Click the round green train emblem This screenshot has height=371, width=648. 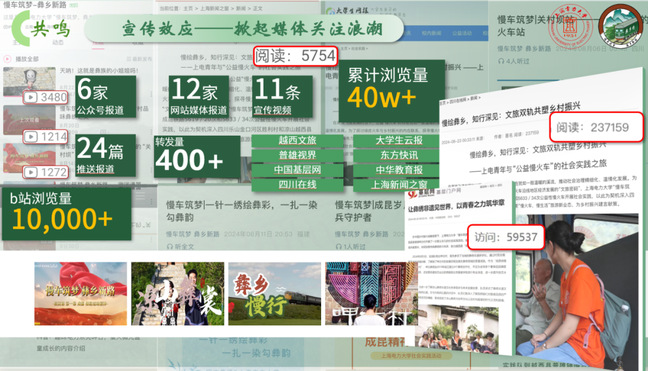click(620, 26)
